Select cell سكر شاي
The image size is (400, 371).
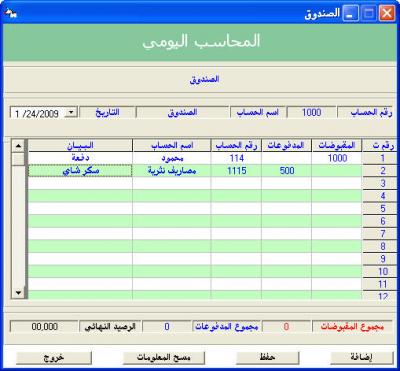[80, 171]
